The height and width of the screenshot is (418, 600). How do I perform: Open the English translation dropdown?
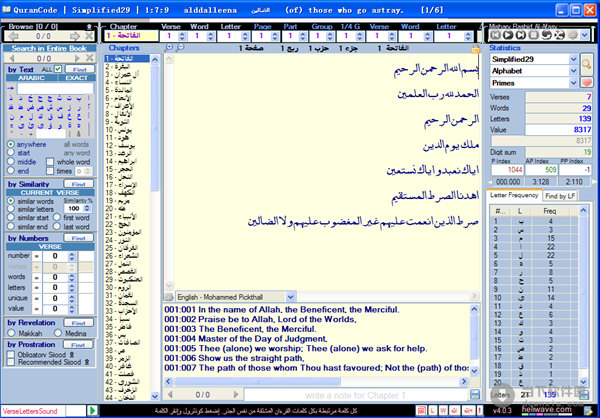[290, 297]
